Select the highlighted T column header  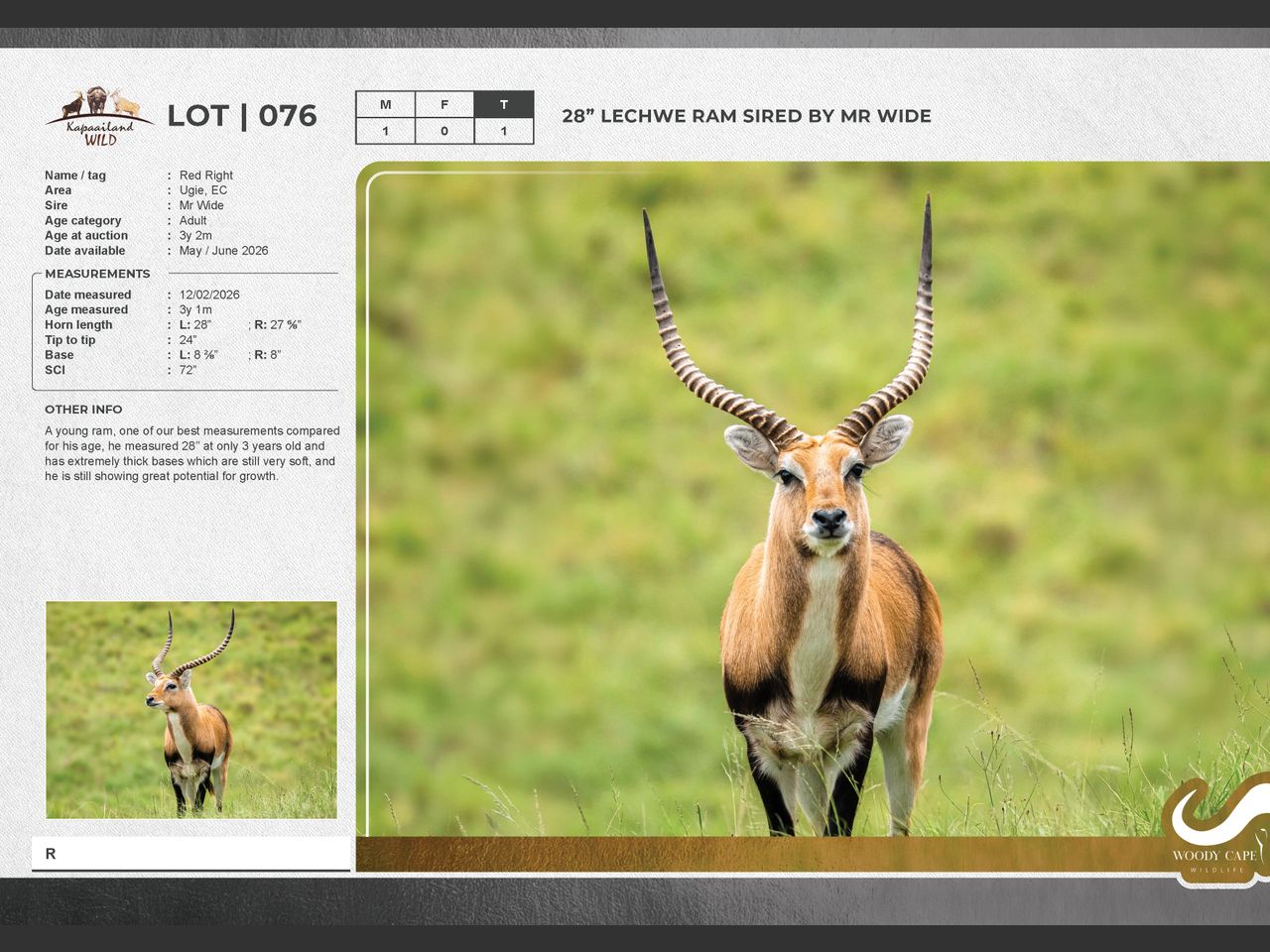point(504,104)
